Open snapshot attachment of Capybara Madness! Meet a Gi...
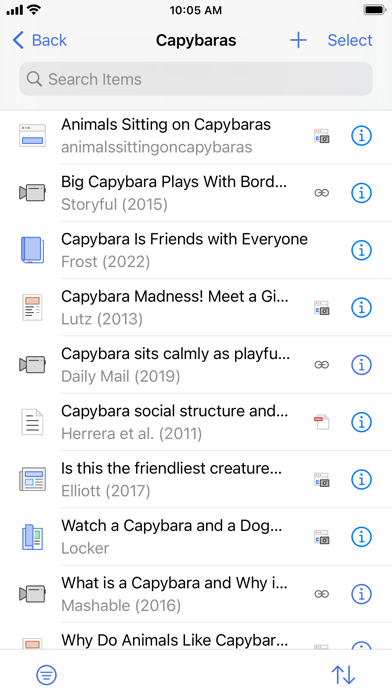The image size is (392, 696). click(321, 308)
